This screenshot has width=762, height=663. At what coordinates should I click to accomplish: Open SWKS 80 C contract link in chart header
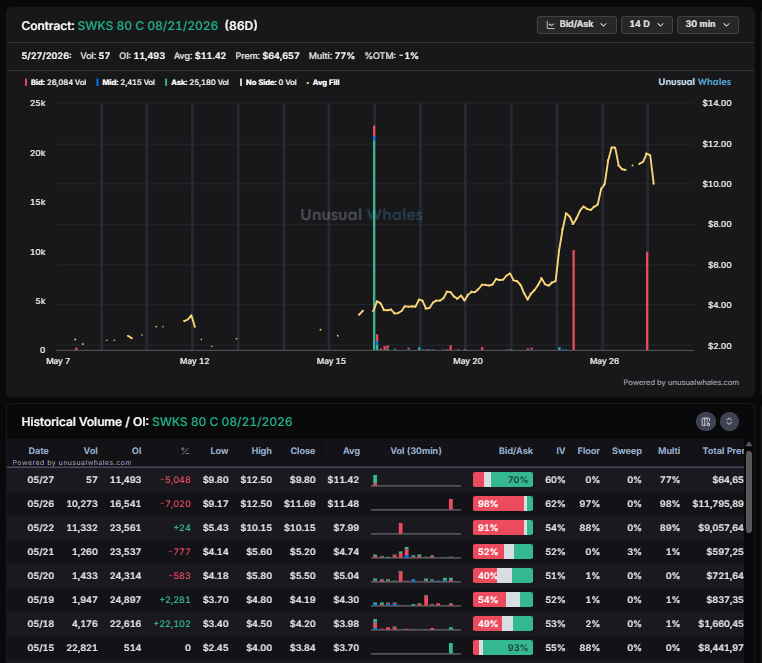pos(148,26)
